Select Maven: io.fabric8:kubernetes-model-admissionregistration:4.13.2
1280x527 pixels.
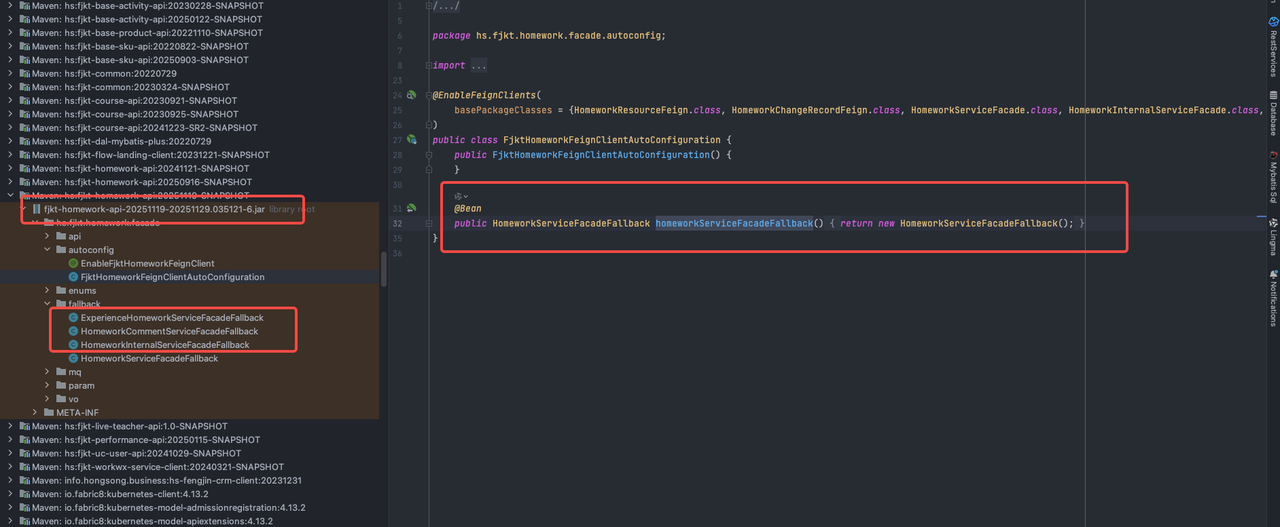point(168,508)
